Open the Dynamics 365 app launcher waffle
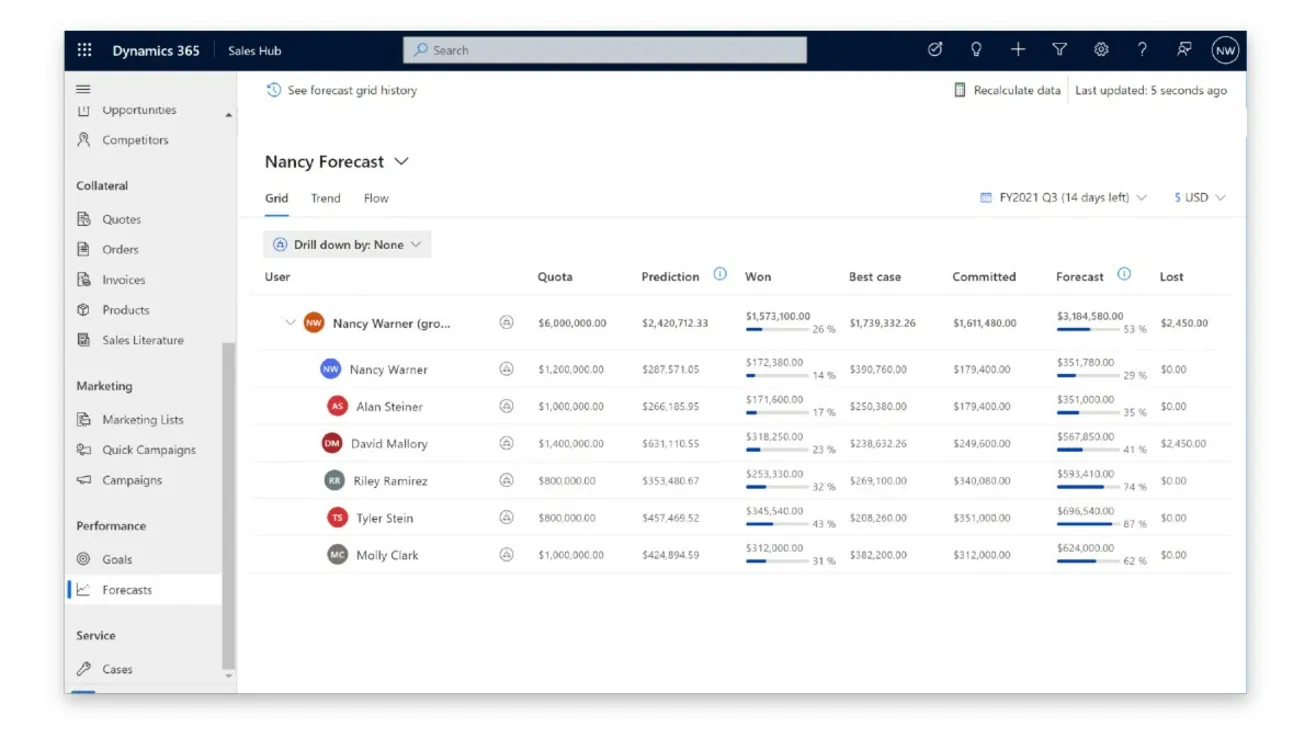The height and width of the screenshot is (738, 1316). coord(84,50)
